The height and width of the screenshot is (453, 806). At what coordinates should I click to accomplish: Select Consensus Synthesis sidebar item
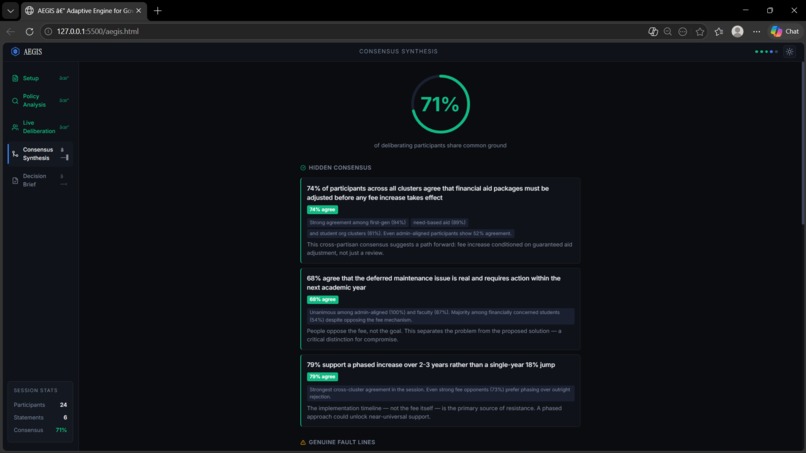tap(40, 154)
